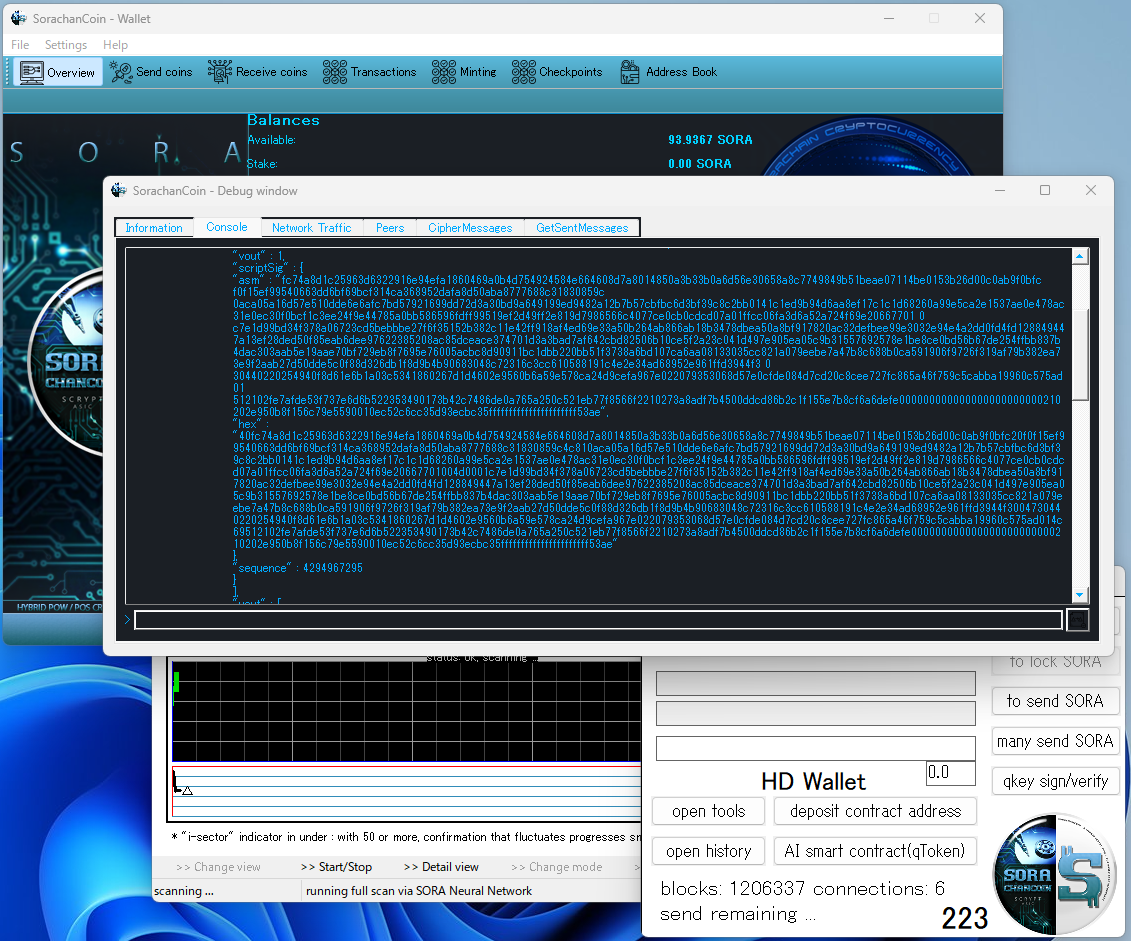Switch to the Network Traffic tab
The image size is (1131, 941).
point(312,228)
